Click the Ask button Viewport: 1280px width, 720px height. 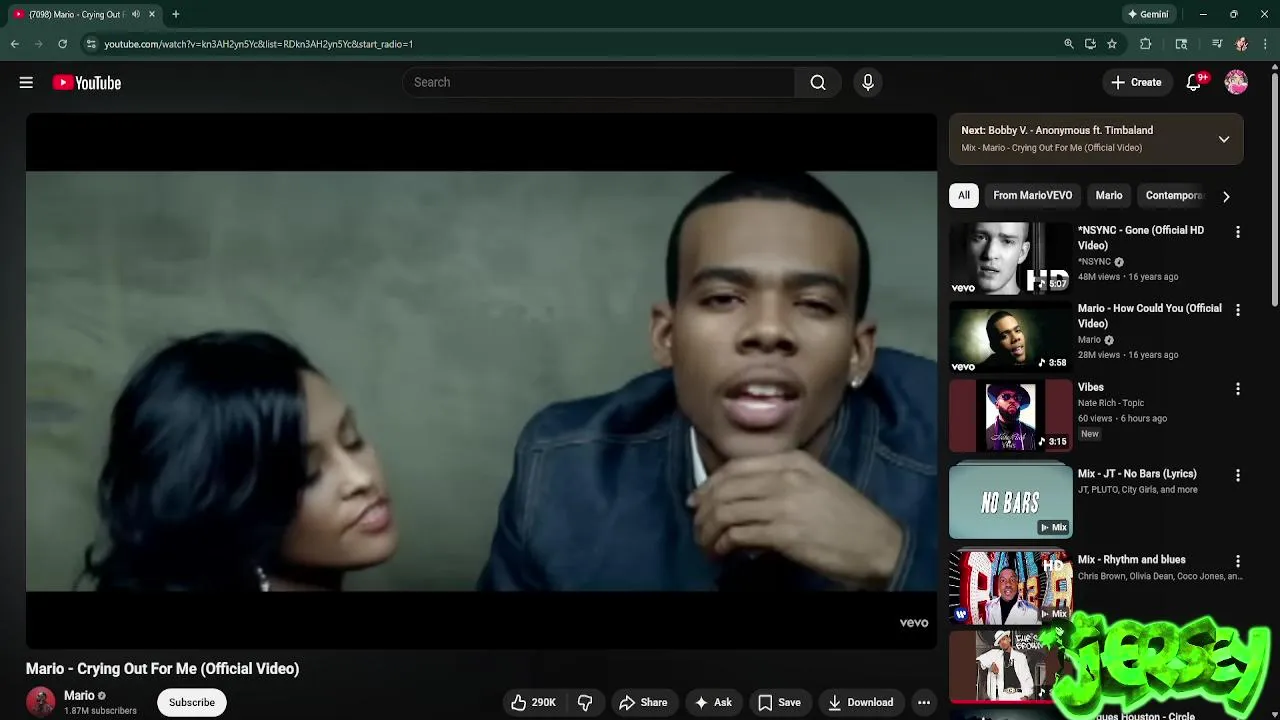[x=713, y=702]
